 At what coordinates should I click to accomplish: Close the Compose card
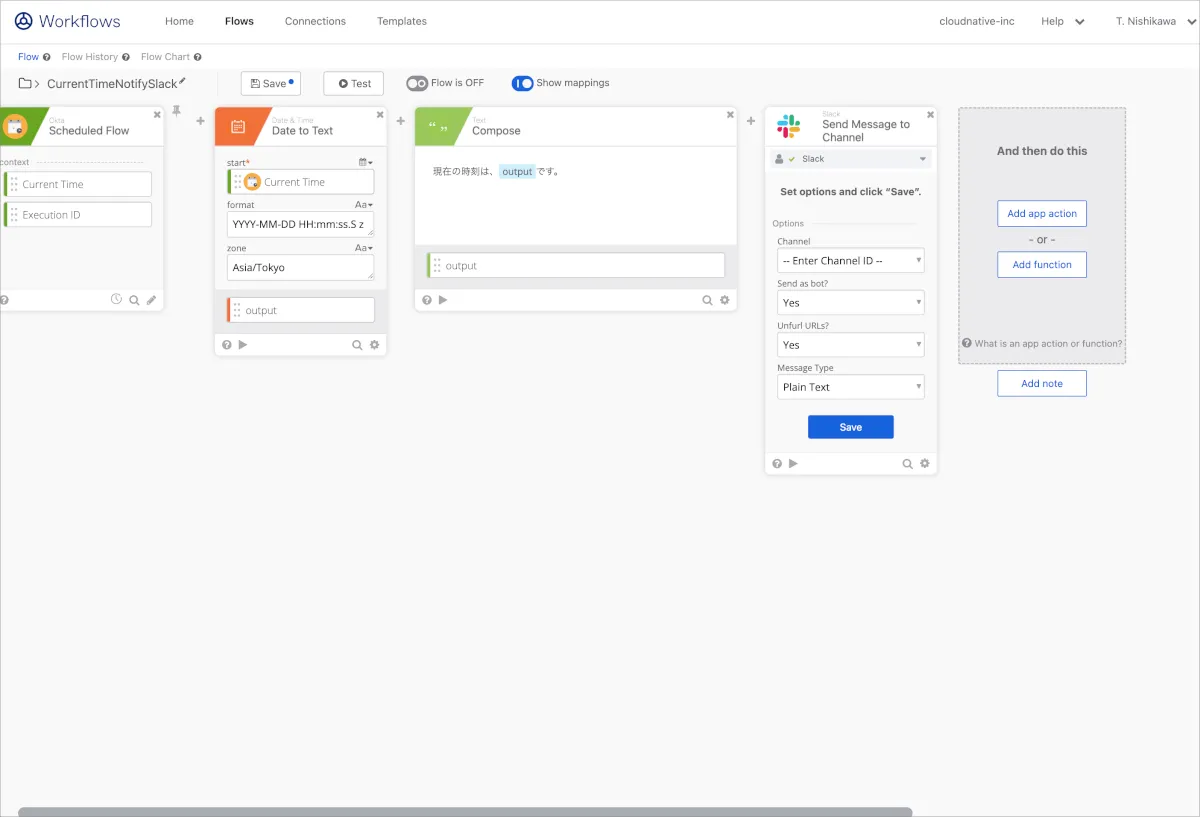[x=730, y=115]
